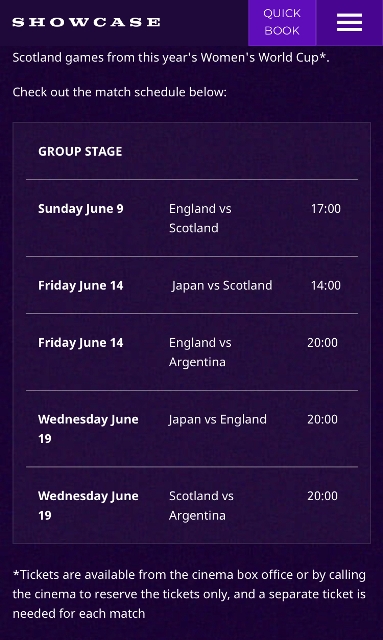Open the hamburger menu icon
Viewport: 383px width, 640px height.
(350, 22)
